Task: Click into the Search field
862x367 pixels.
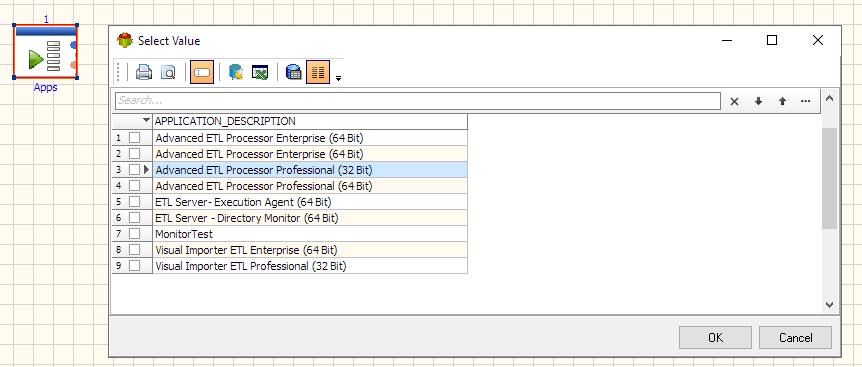Action: (x=417, y=101)
